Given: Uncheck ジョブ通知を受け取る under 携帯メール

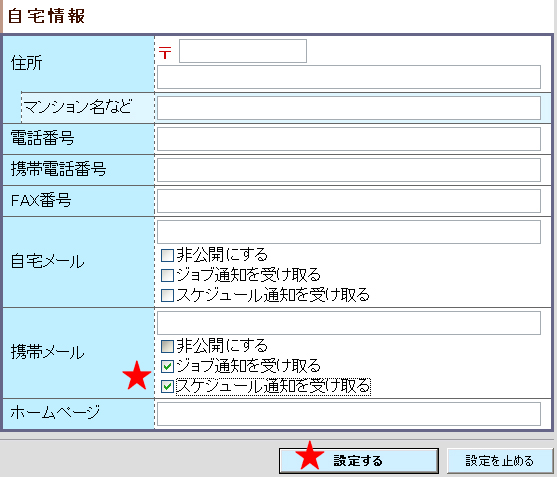Looking at the screenshot, I should [x=167, y=366].
